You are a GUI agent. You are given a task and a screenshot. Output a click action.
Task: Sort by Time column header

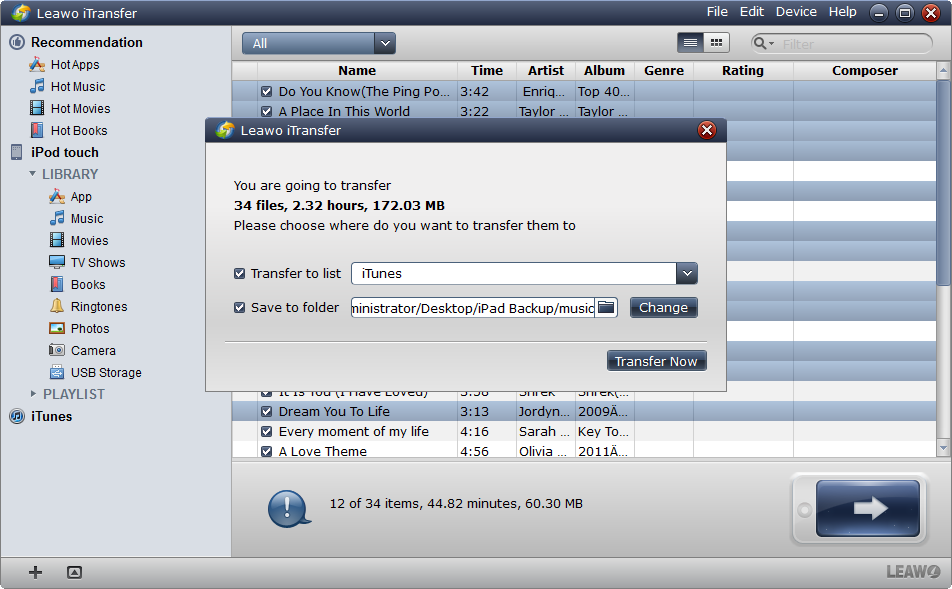point(487,70)
